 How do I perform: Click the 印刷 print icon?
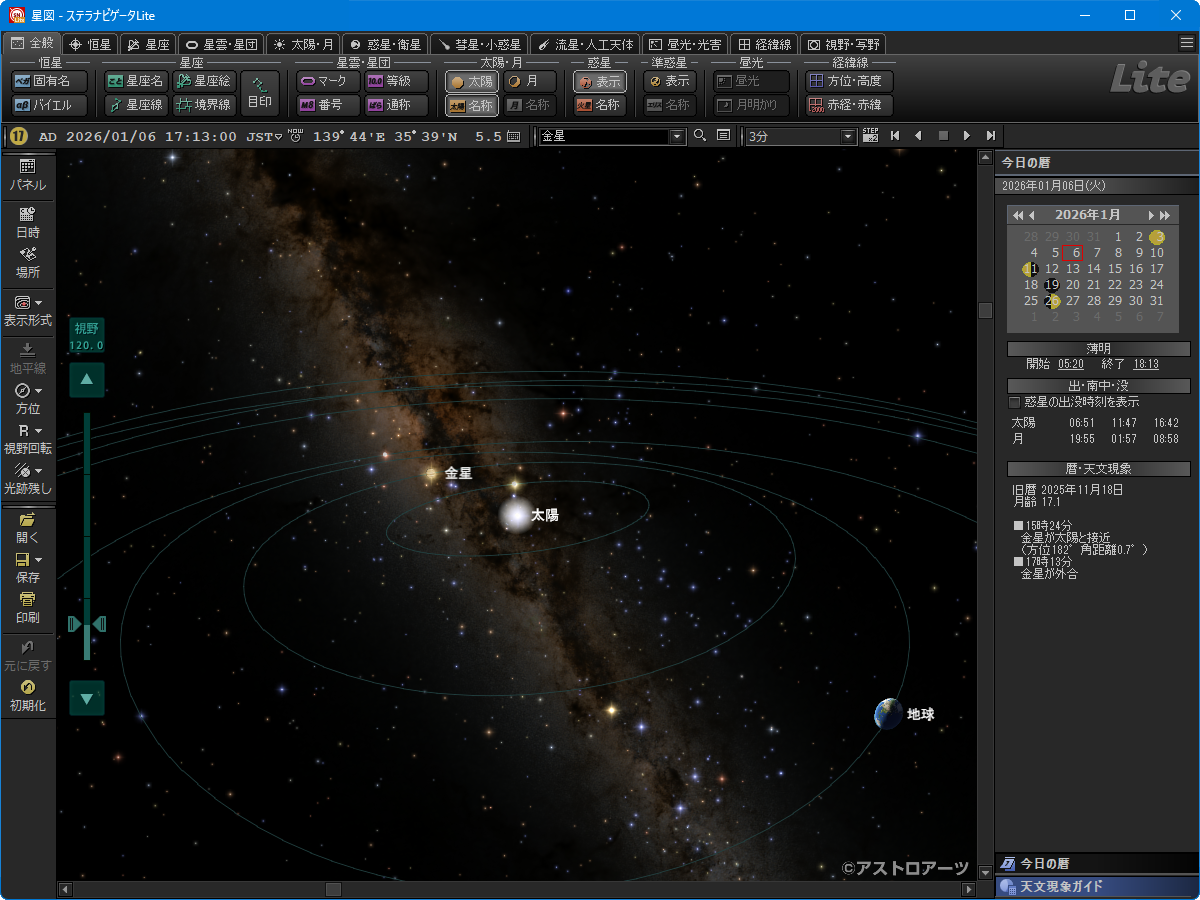click(27, 607)
